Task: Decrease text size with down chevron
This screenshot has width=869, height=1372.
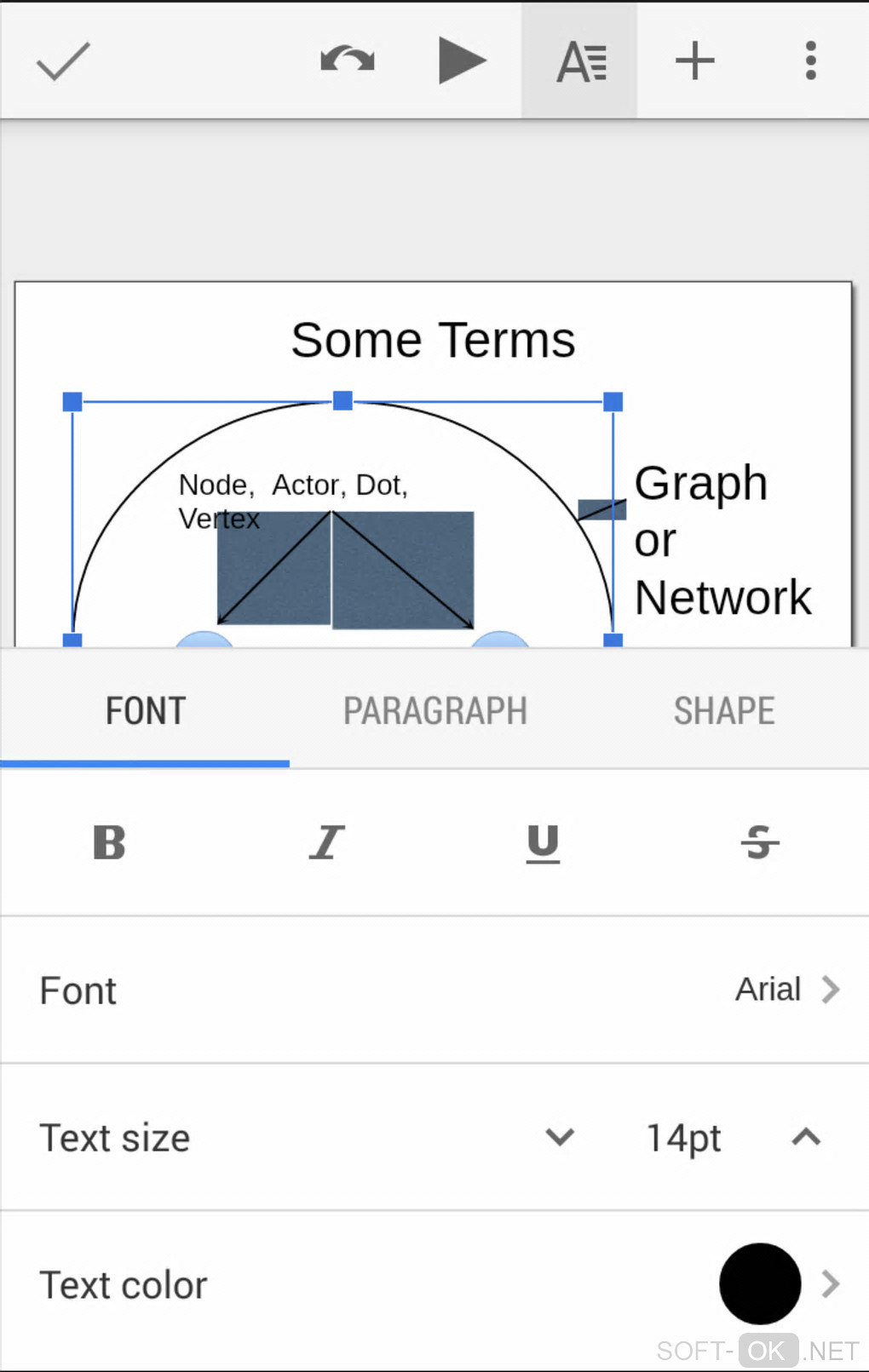Action: (x=560, y=1137)
